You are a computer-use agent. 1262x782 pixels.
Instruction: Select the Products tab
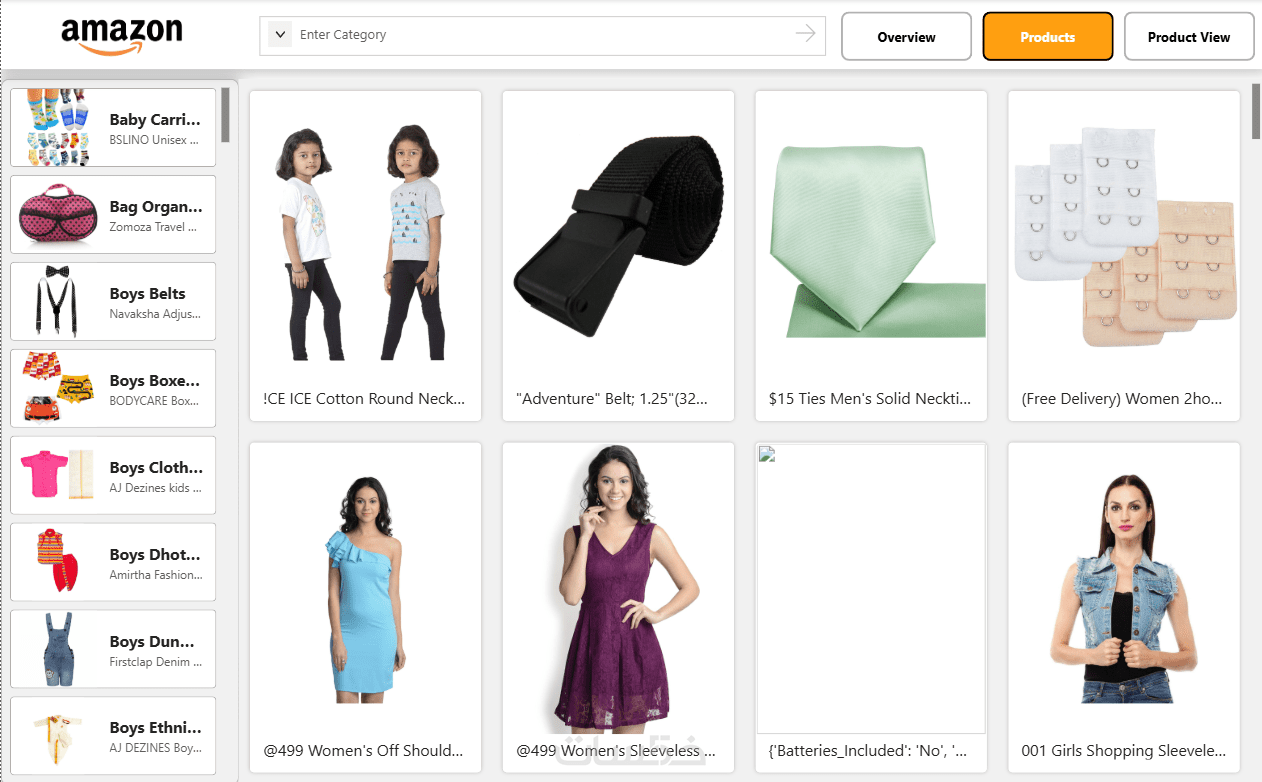point(1048,37)
